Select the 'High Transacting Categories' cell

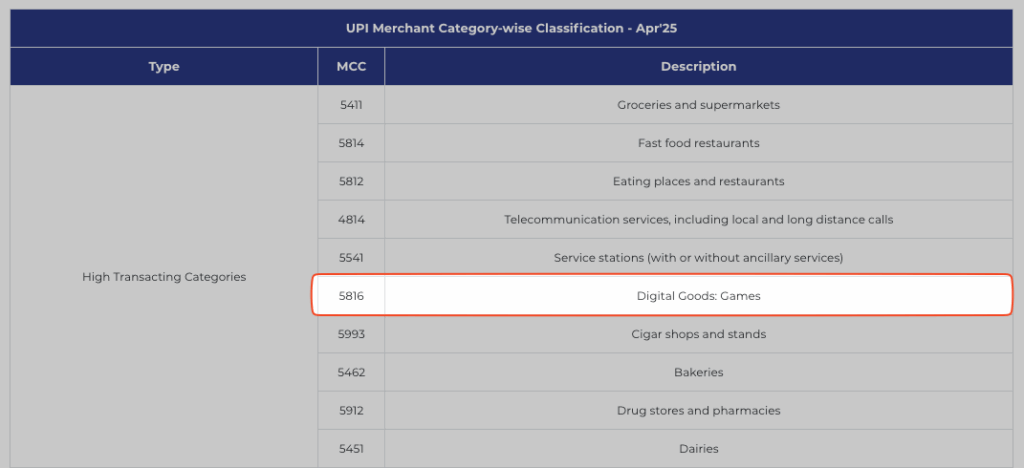point(164,277)
